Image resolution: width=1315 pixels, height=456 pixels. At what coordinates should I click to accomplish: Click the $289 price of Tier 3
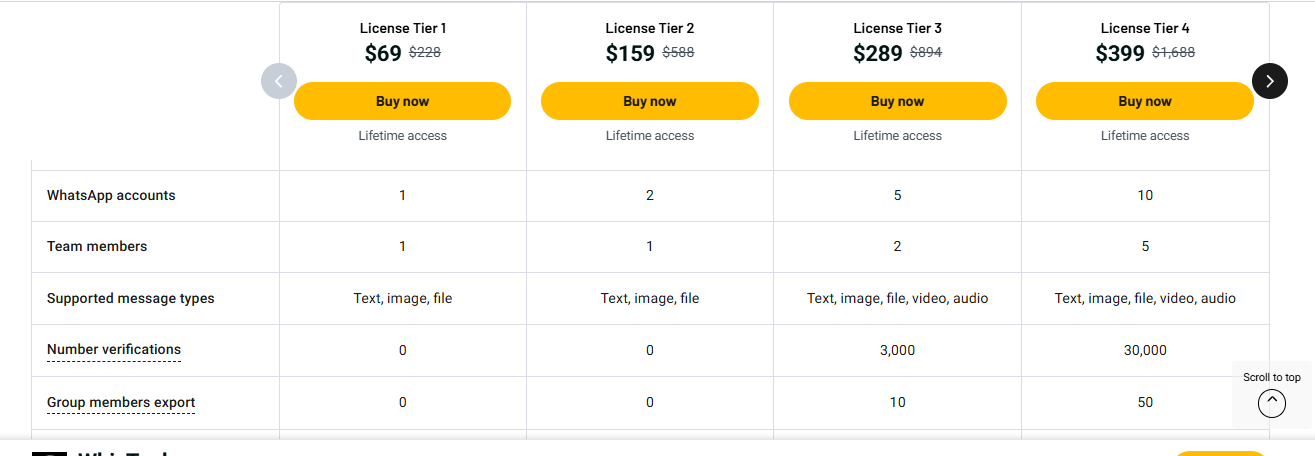tap(878, 54)
